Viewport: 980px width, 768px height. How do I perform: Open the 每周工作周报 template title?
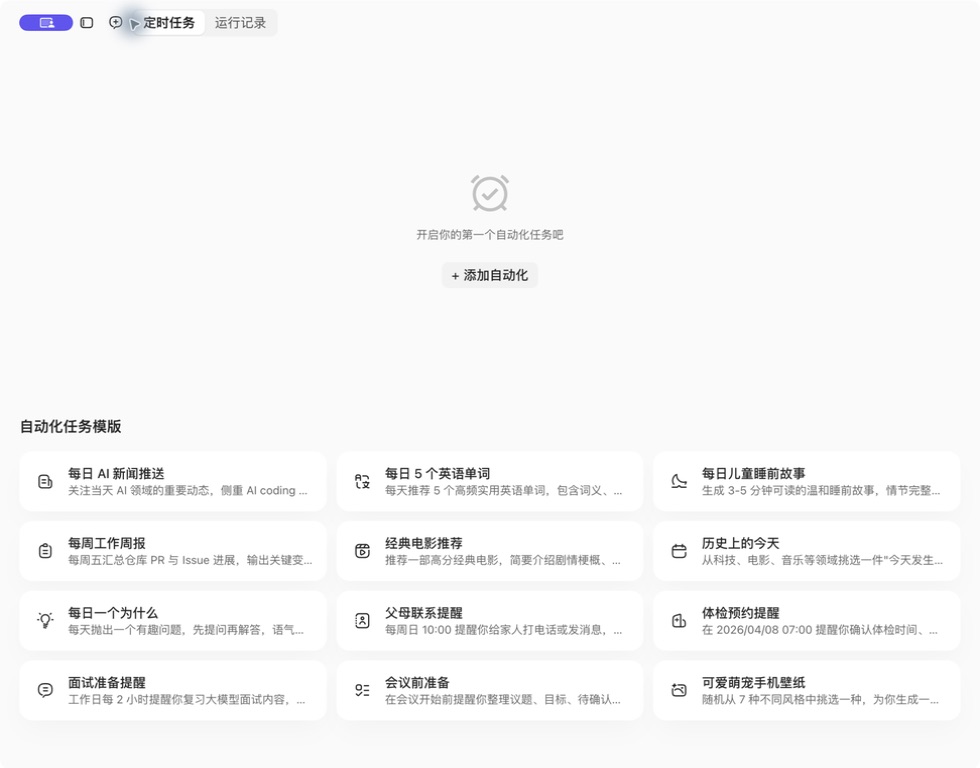pos(107,544)
